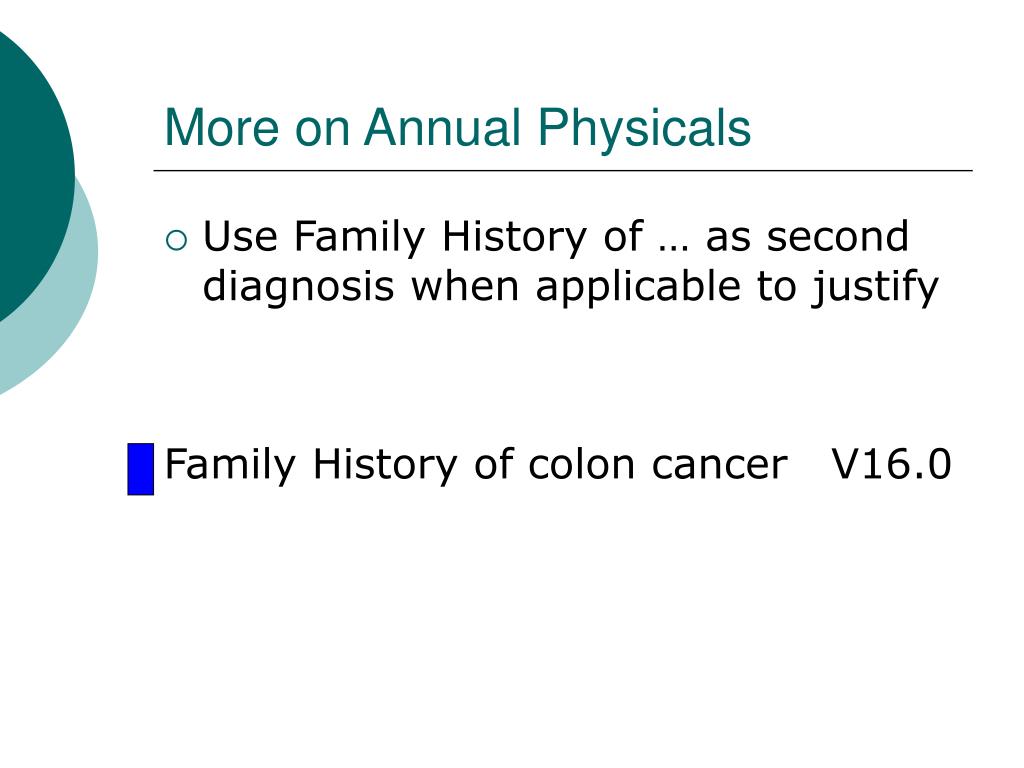Select the 'More on Annual Physicals' title
The image size is (1024, 768).
coord(457,127)
